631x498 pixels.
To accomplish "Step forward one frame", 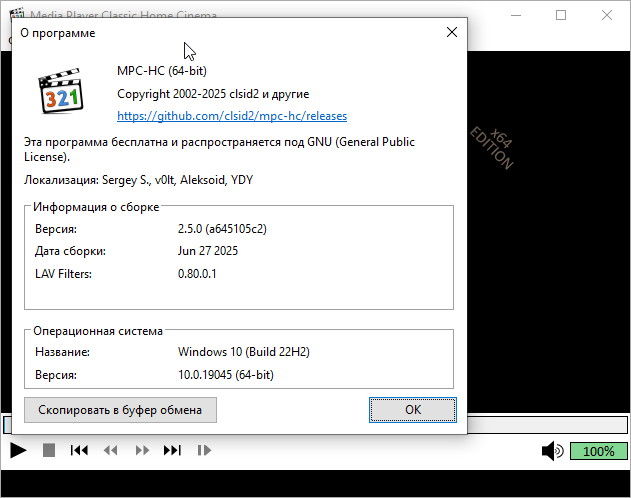I will pyautogui.click(x=204, y=451).
